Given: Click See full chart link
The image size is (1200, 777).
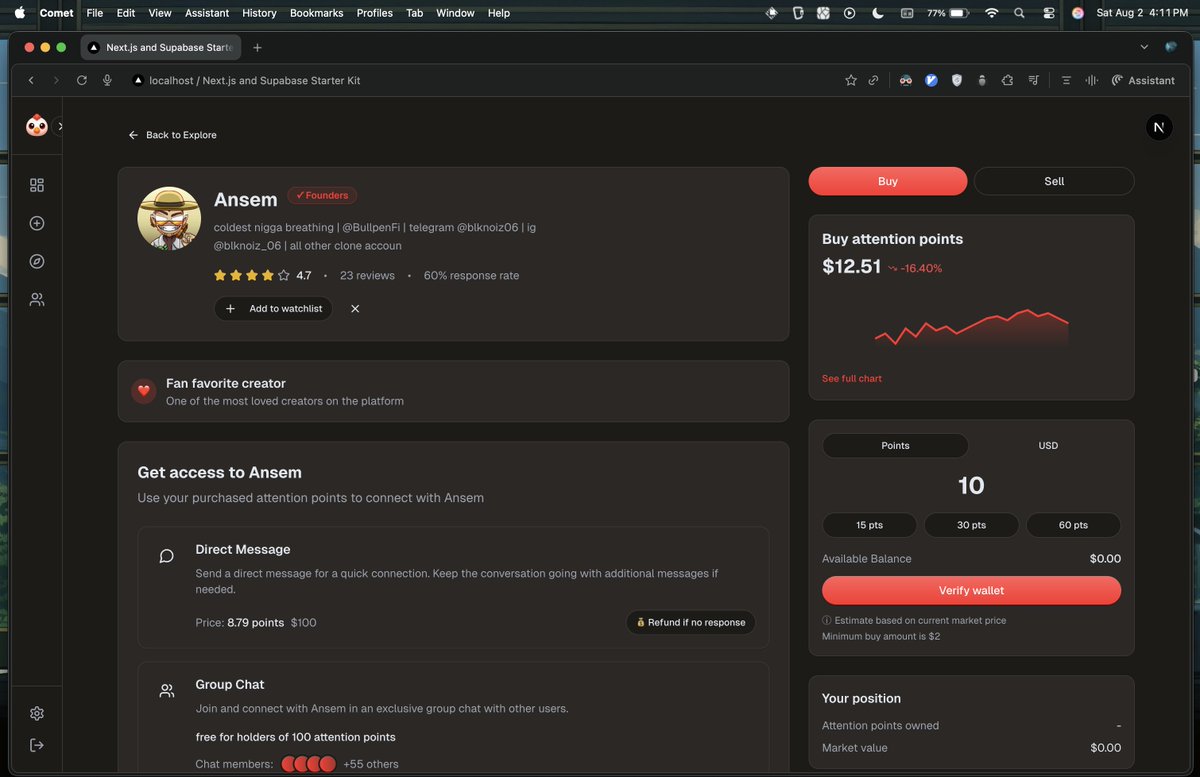Looking at the screenshot, I should pyautogui.click(x=852, y=378).
